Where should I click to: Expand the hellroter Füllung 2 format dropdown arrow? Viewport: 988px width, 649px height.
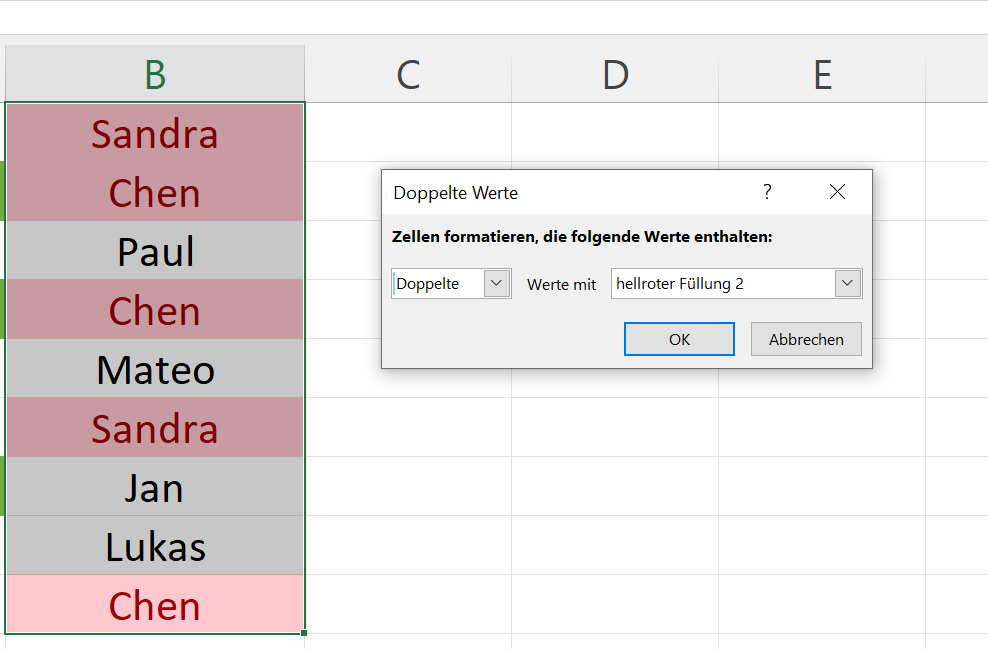(847, 284)
